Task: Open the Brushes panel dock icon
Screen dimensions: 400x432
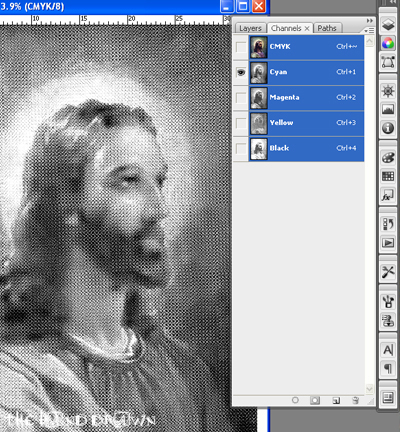Action: 388,302
